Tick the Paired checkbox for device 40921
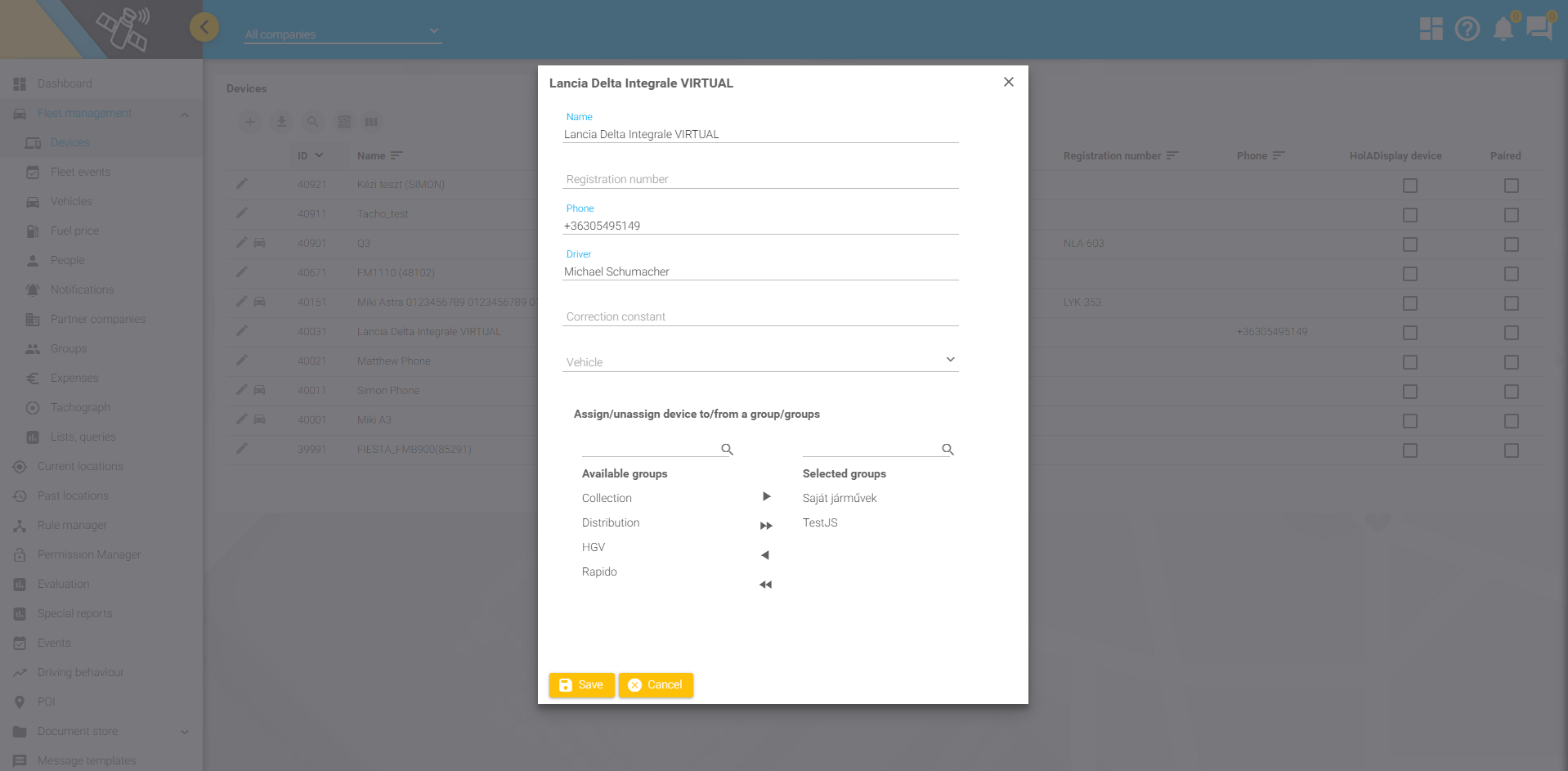 (1511, 186)
